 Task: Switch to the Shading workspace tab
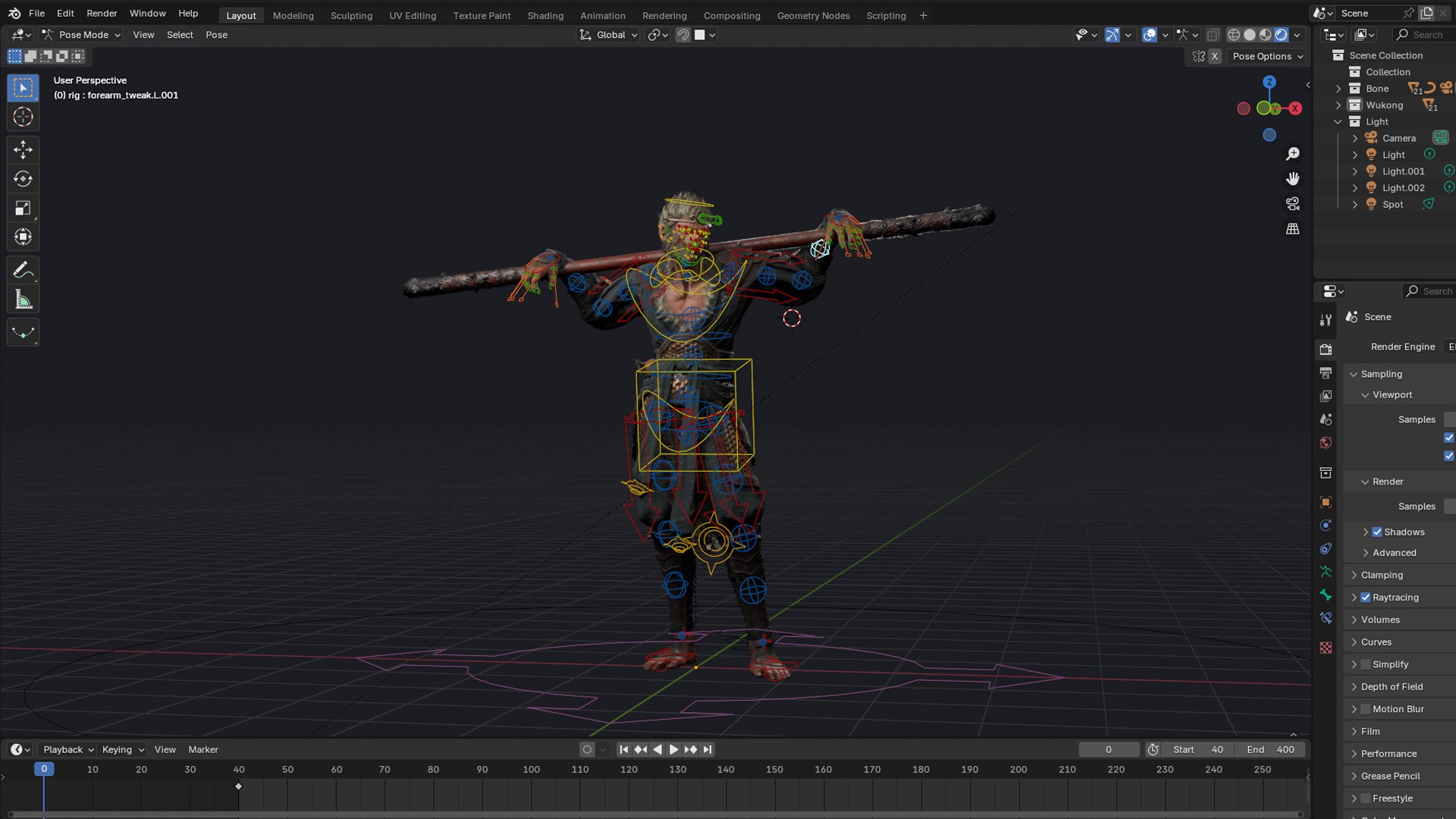point(545,15)
